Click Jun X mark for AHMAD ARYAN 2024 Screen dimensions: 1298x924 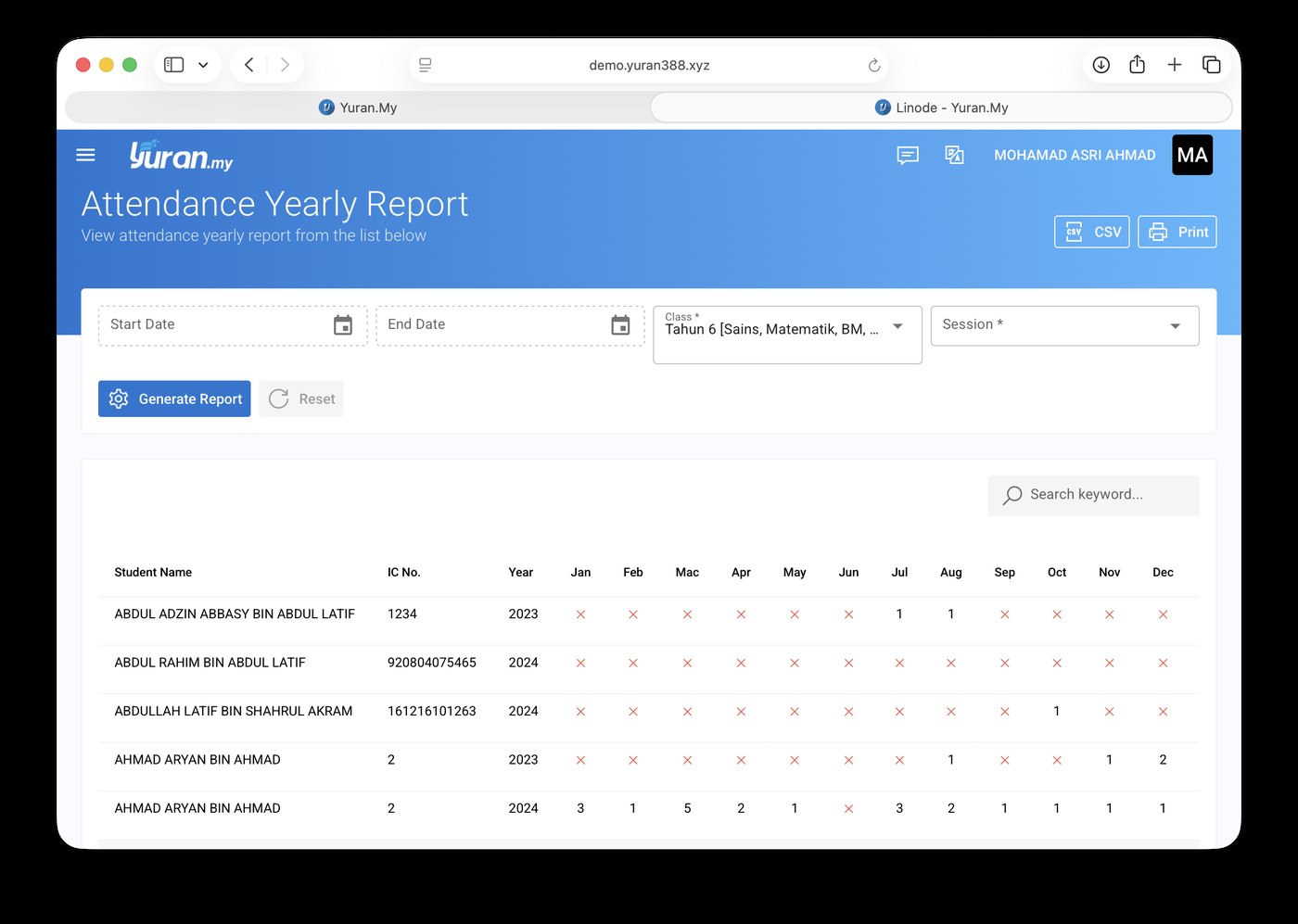(x=848, y=808)
